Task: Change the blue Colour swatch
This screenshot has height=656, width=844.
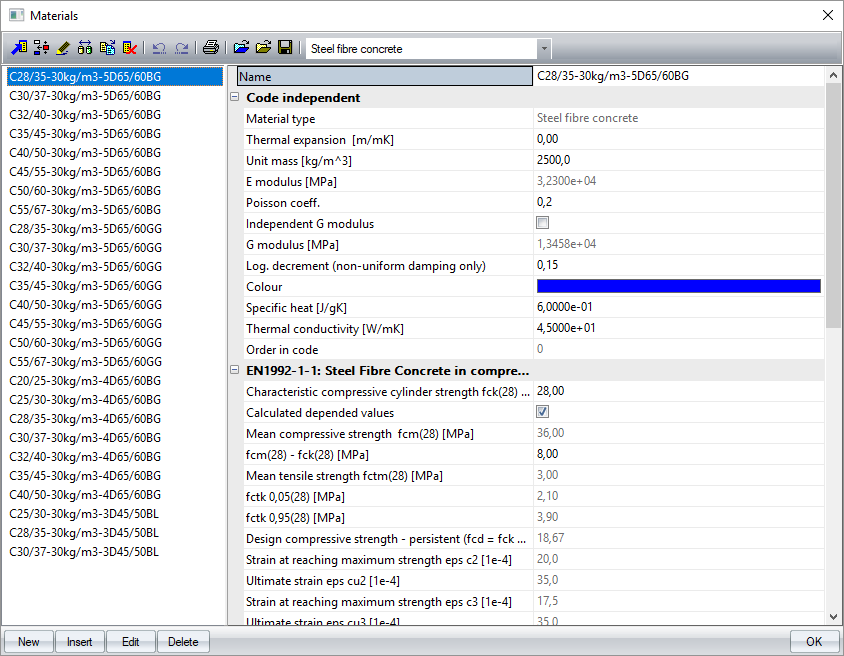Action: 678,286
